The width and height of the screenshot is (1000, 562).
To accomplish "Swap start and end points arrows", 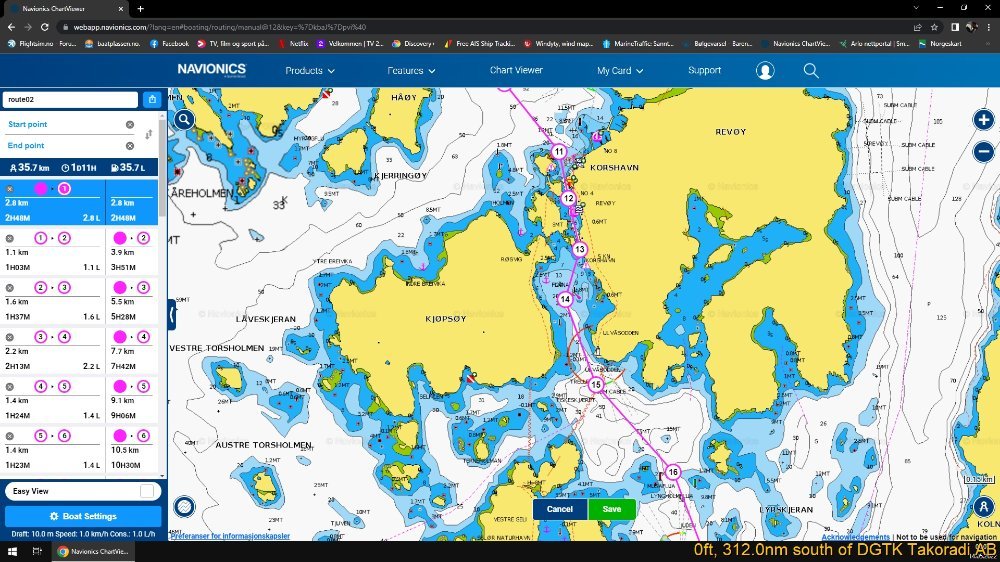I will (x=149, y=135).
